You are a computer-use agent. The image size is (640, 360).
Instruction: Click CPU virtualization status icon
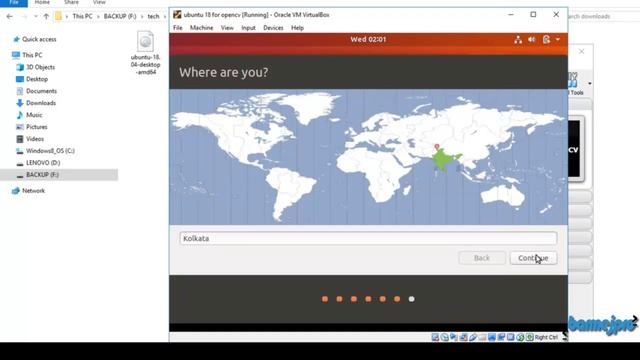coord(511,337)
